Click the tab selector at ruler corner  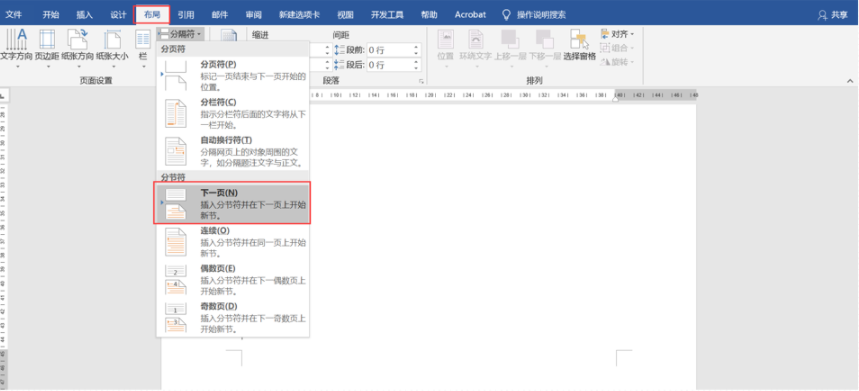[x=3, y=95]
